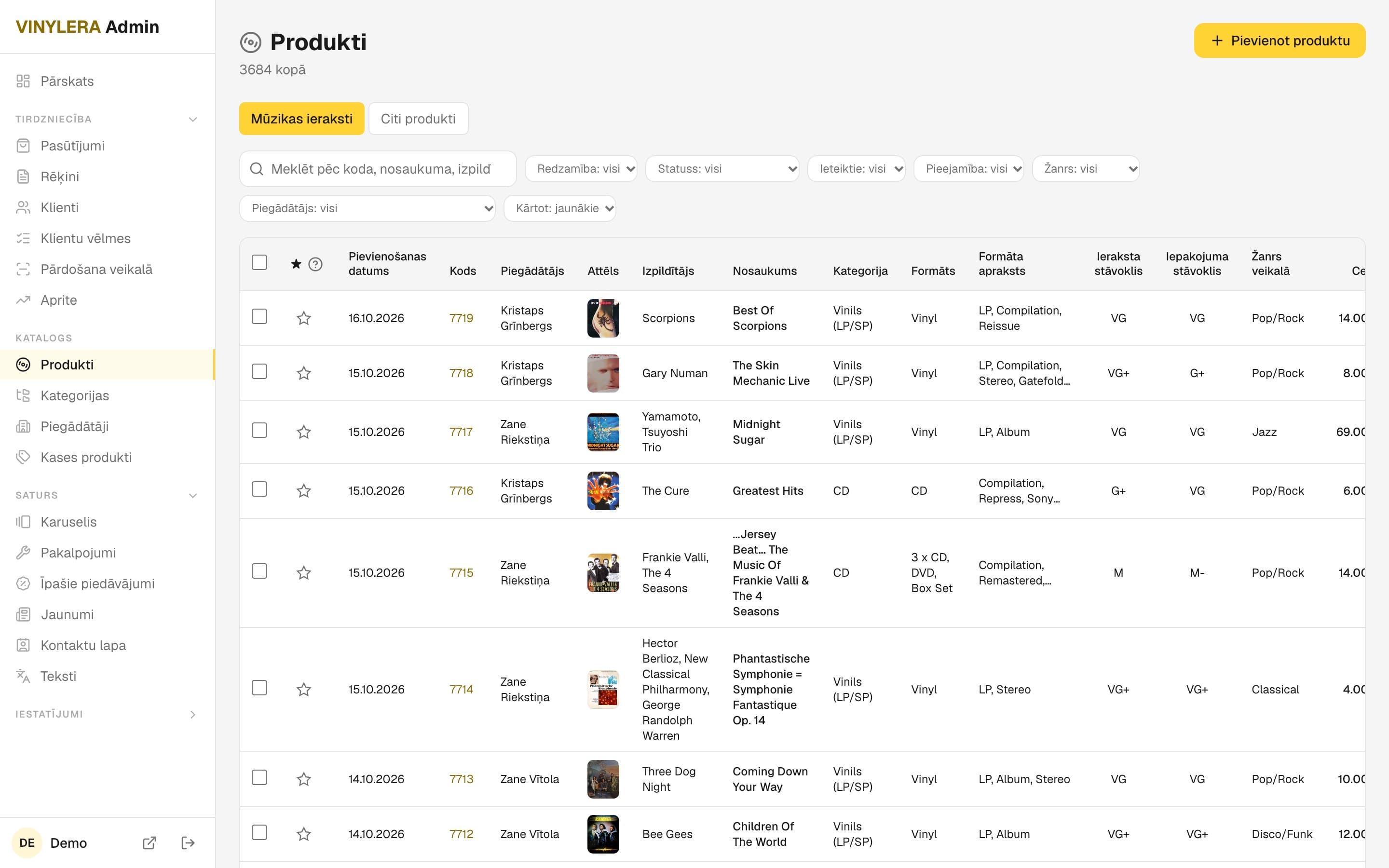Star the Bee Gees product row

coord(304,834)
